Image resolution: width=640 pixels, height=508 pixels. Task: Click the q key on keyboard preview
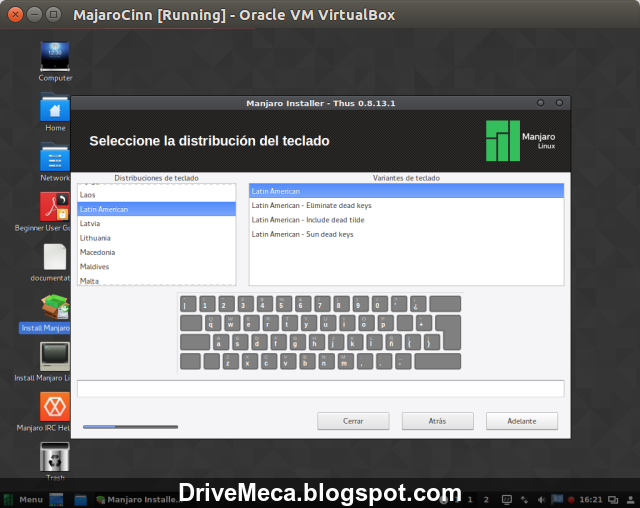click(212, 323)
